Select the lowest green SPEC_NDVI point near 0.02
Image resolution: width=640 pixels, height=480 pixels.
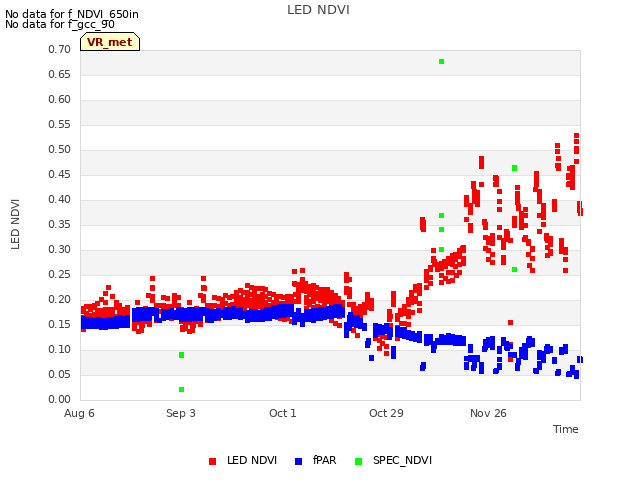tap(182, 389)
